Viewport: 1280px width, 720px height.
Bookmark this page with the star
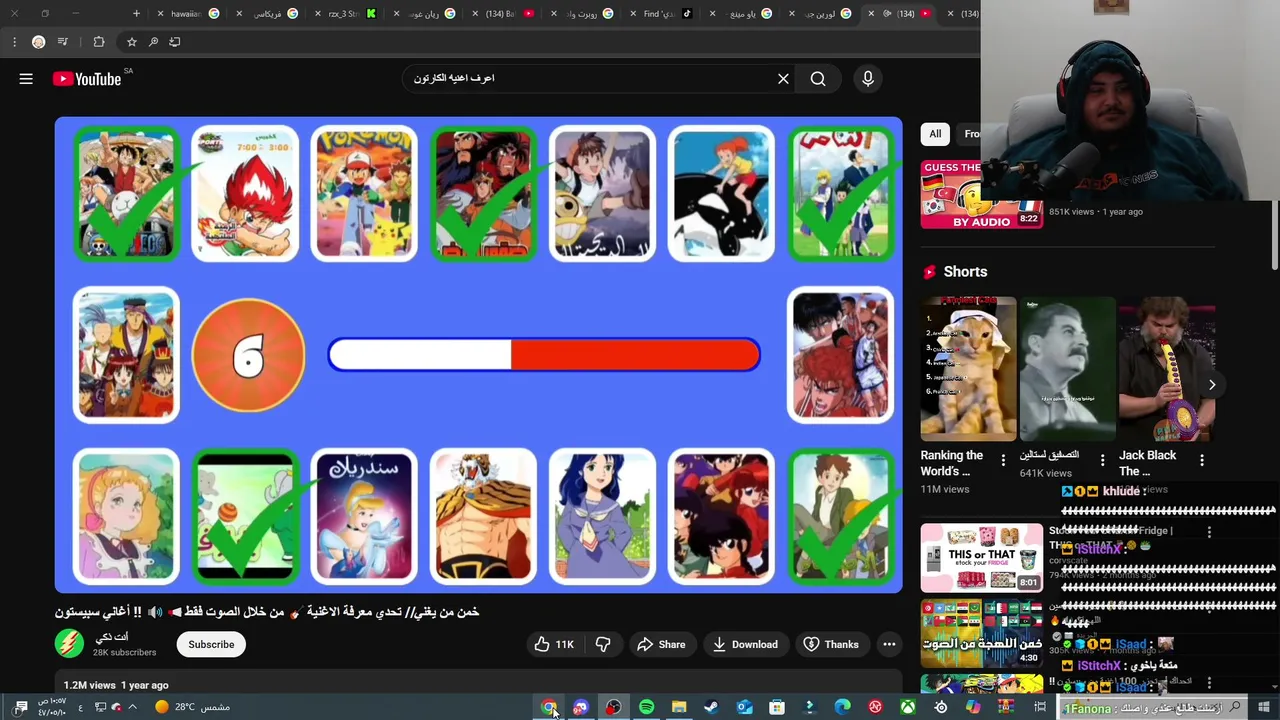(131, 42)
